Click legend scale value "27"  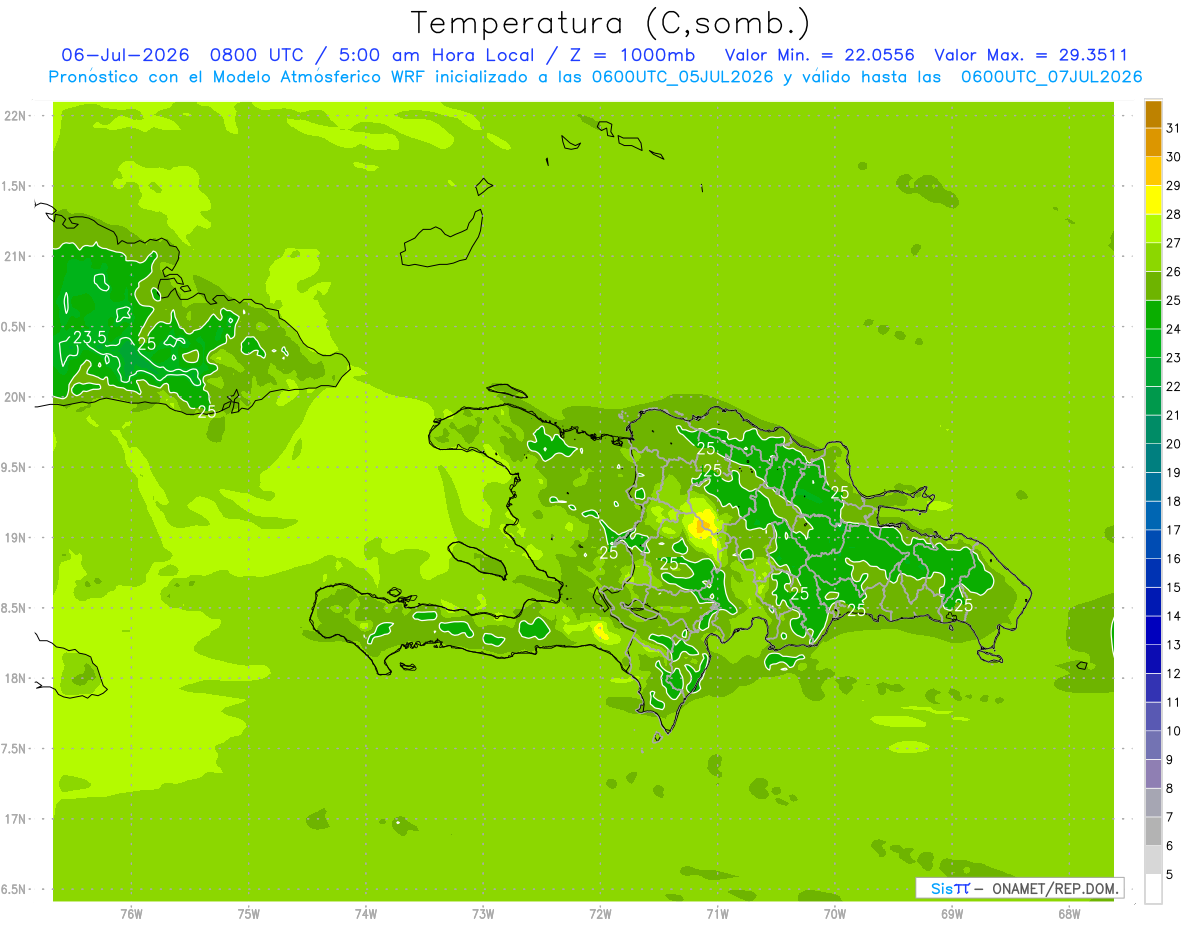(1173, 243)
